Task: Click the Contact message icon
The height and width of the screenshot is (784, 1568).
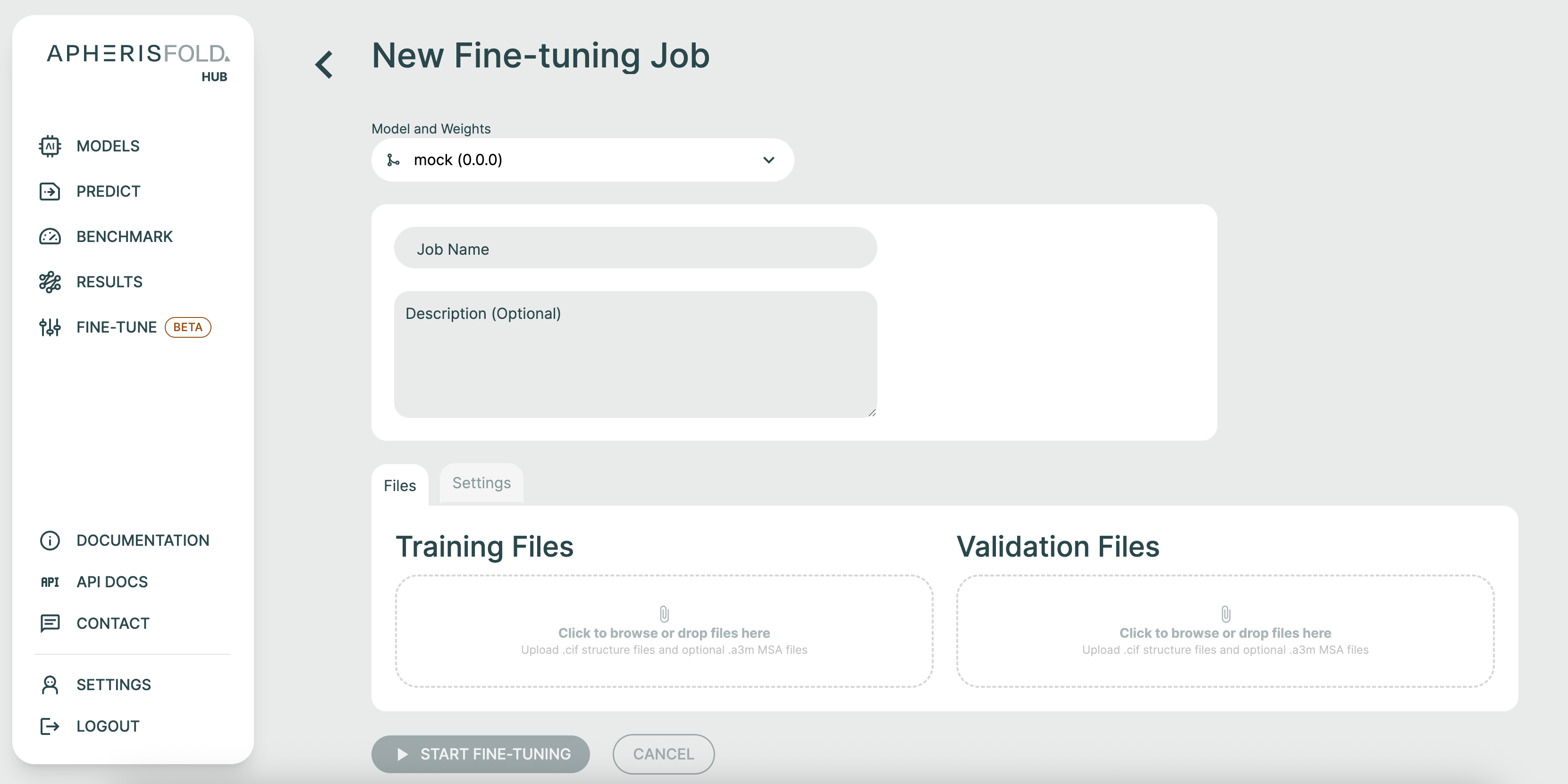Action: pos(50,624)
